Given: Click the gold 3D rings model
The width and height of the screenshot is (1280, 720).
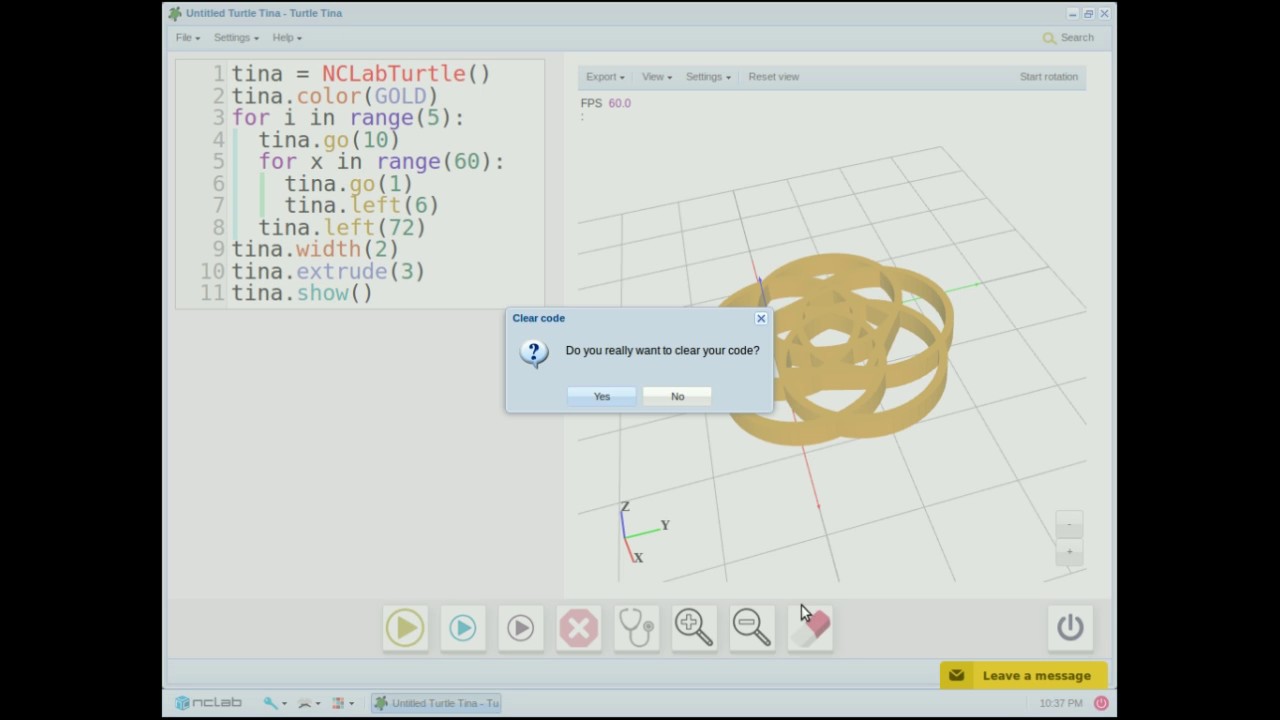Looking at the screenshot, I should click(835, 348).
